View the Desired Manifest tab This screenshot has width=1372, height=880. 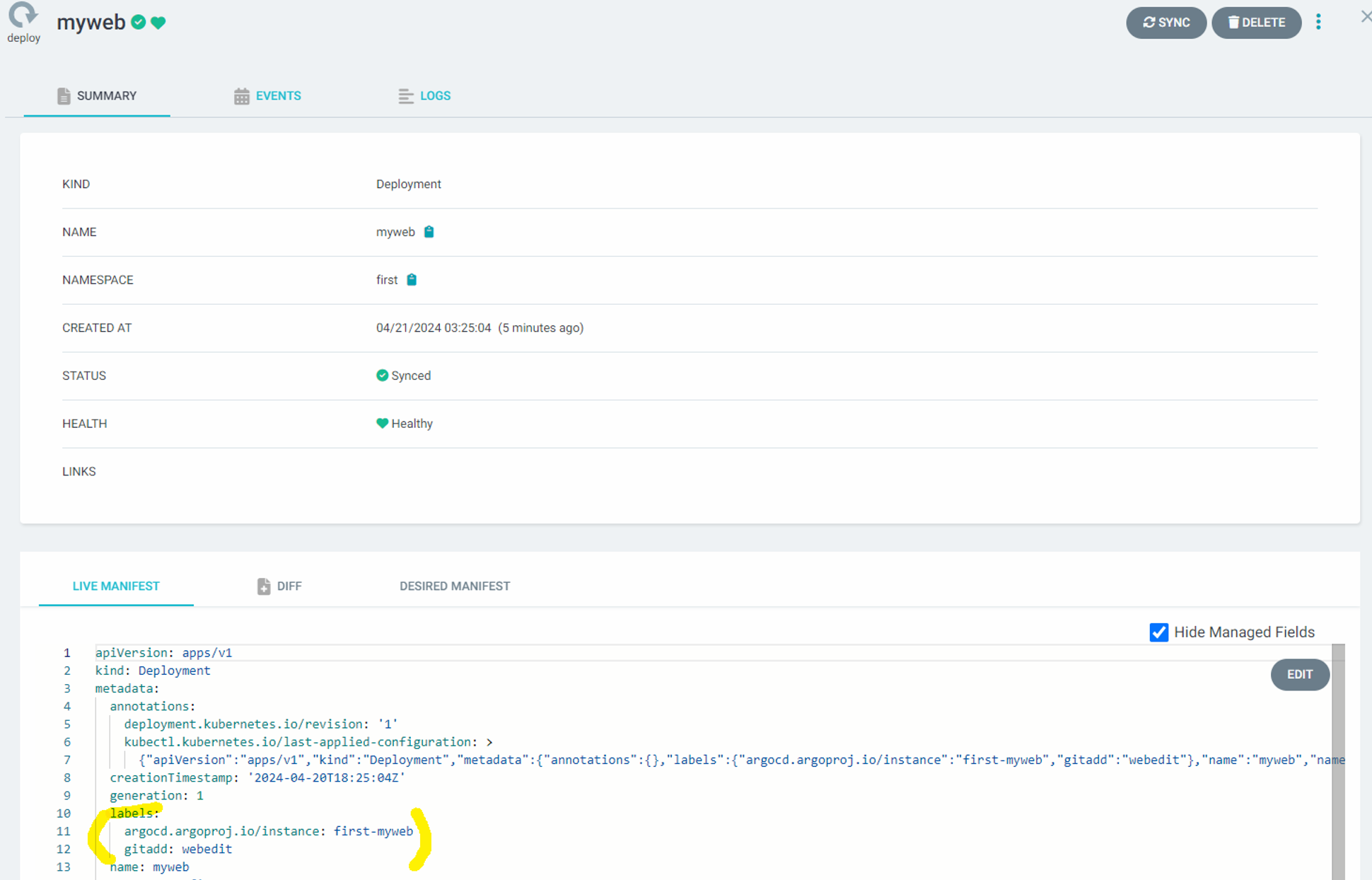point(455,586)
